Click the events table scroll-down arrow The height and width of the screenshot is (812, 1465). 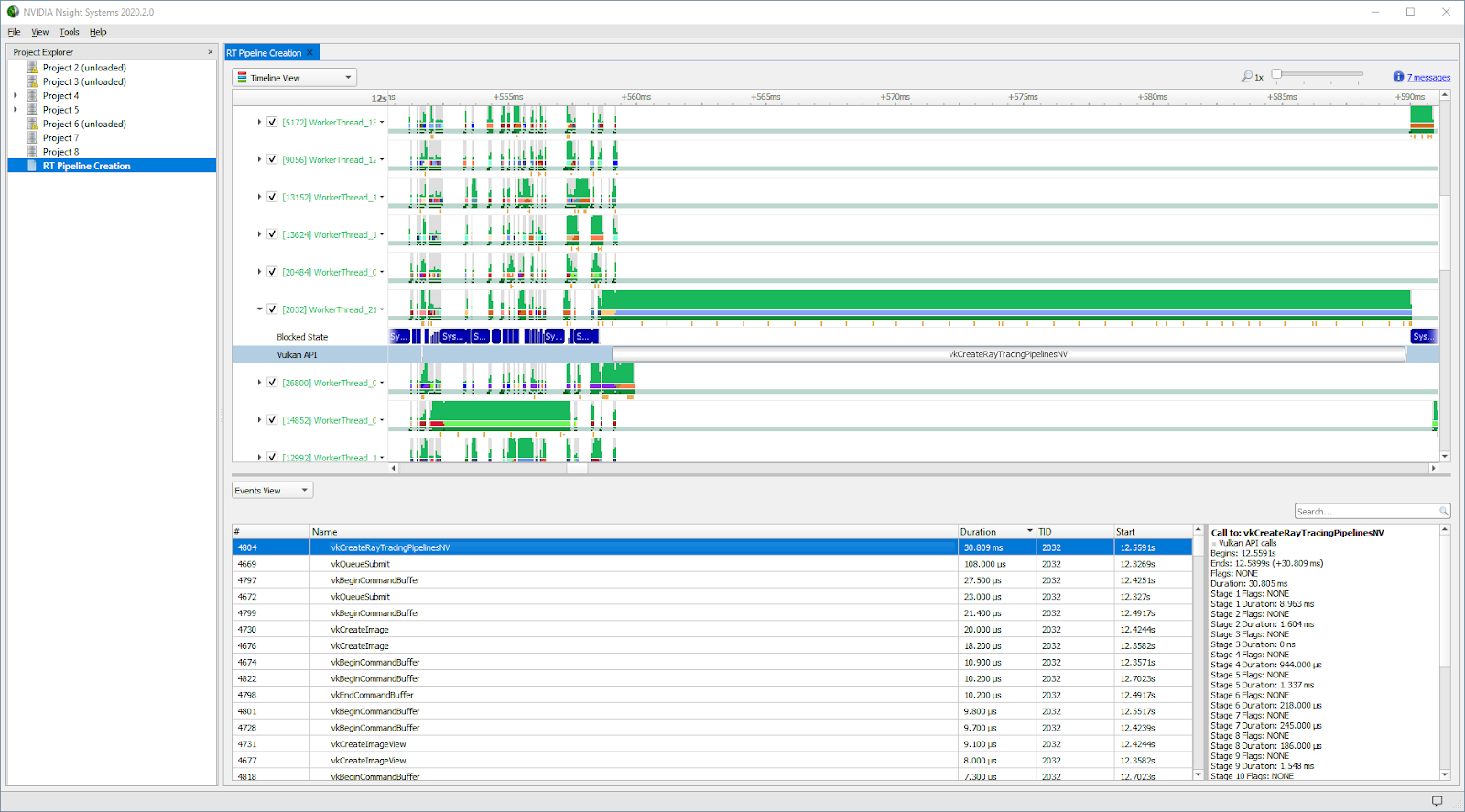tap(1198, 774)
